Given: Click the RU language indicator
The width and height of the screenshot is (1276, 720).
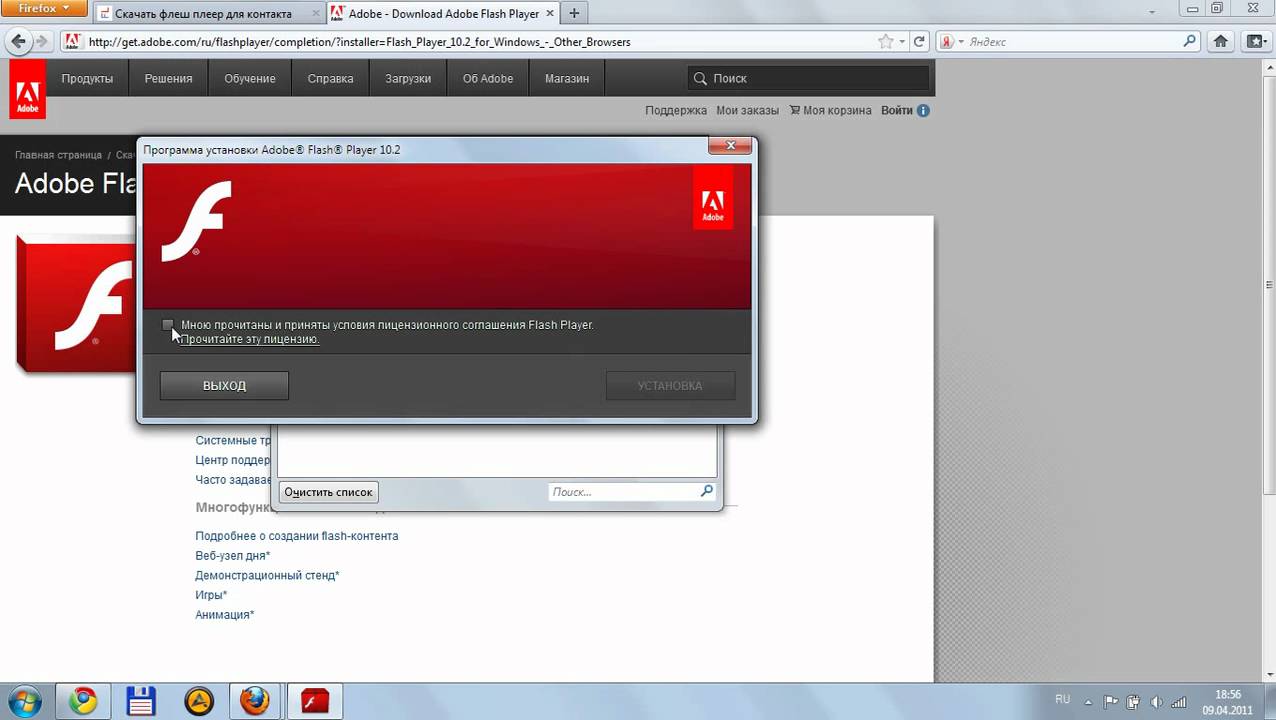Looking at the screenshot, I should (x=1062, y=700).
